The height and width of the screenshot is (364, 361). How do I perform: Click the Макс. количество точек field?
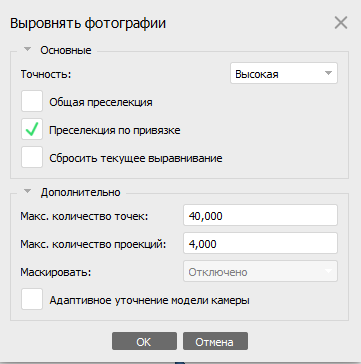tap(260, 216)
